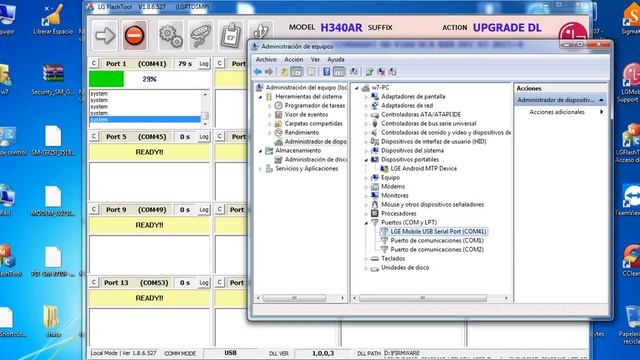Viewport: 640px width, 360px height.
Task: Toggle the C checkbox for Port 1
Action: [x=94, y=64]
